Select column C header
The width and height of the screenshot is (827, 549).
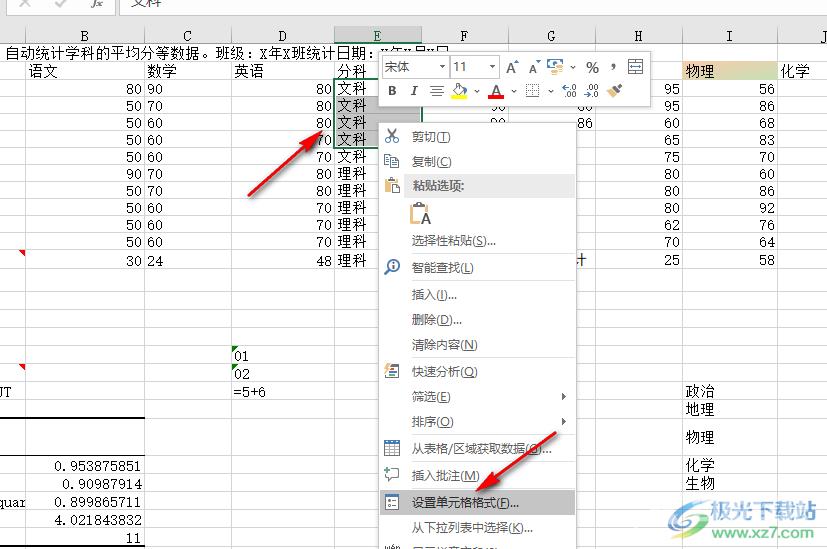[188, 36]
